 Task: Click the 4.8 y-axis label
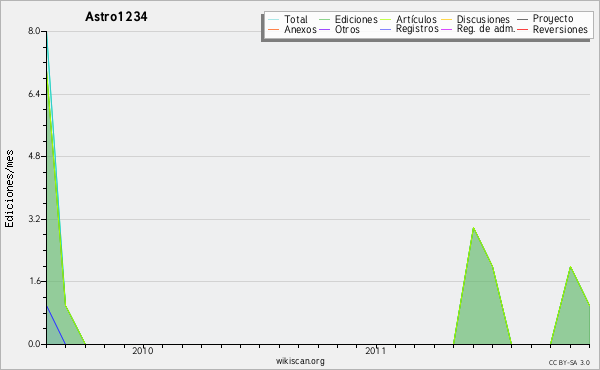[x=34, y=156]
